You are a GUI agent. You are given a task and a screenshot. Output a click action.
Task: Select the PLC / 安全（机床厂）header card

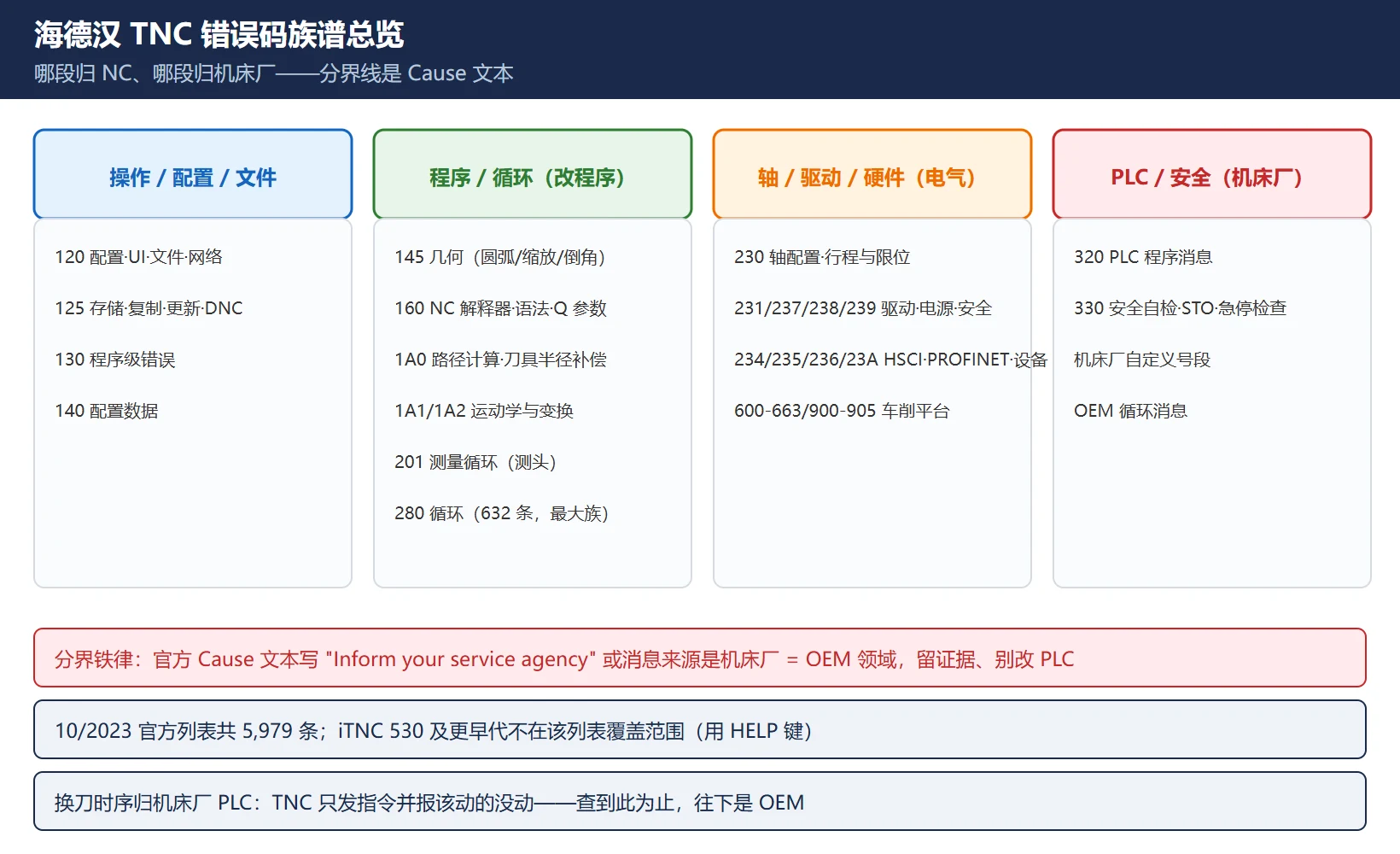(x=1212, y=174)
